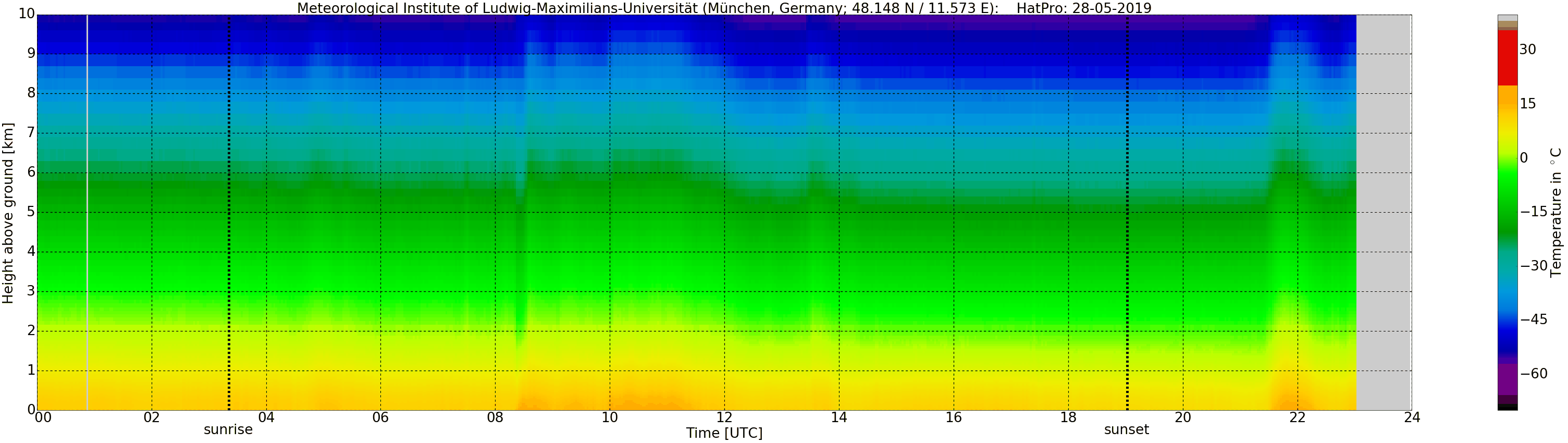The height and width of the screenshot is (443, 1568).
Task: Click the '08' time axis tick label
Action: point(495,417)
